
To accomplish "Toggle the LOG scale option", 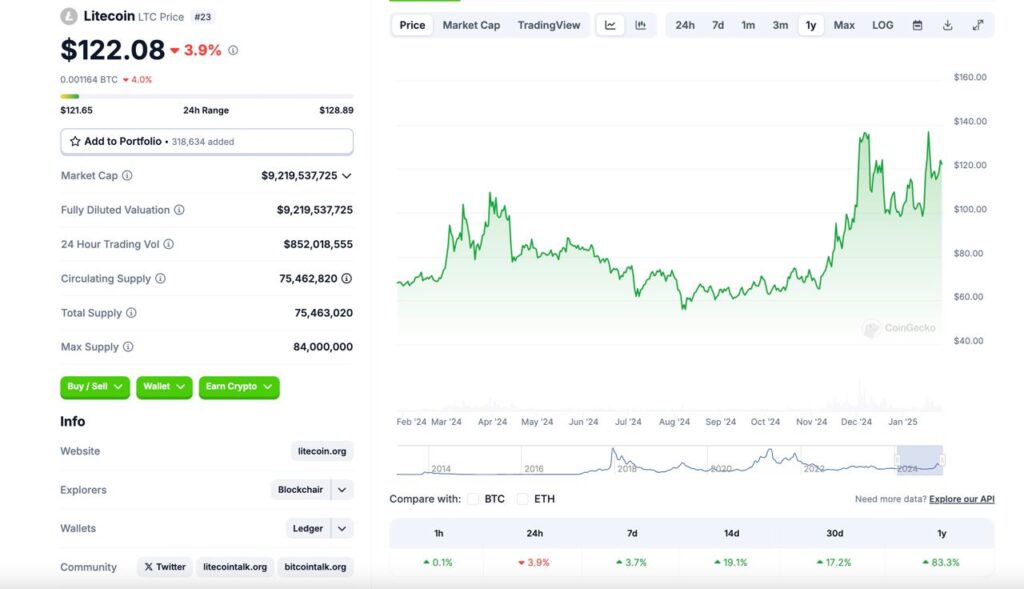I will pyautogui.click(x=882, y=25).
